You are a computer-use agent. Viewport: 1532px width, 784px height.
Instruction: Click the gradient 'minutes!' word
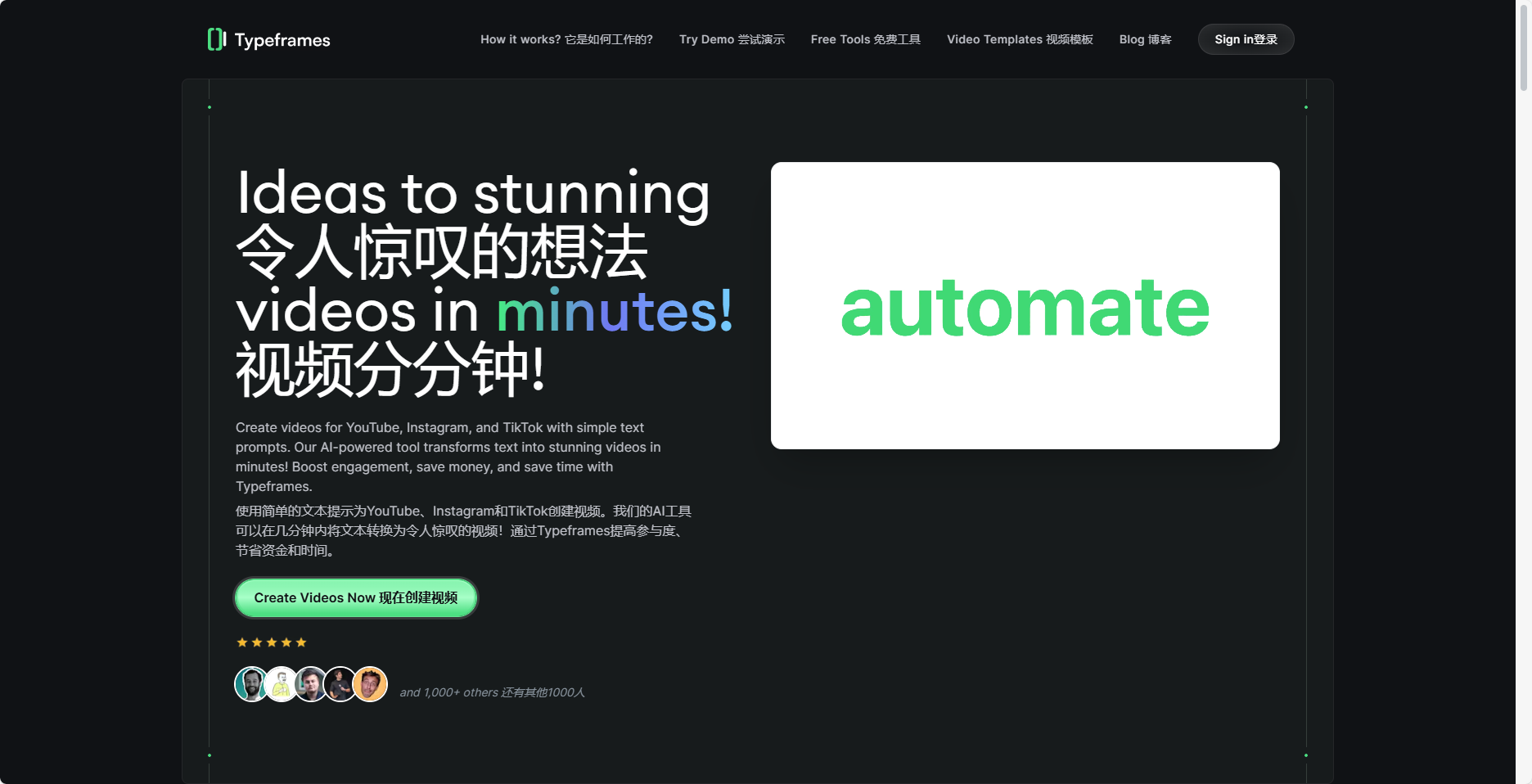[615, 311]
